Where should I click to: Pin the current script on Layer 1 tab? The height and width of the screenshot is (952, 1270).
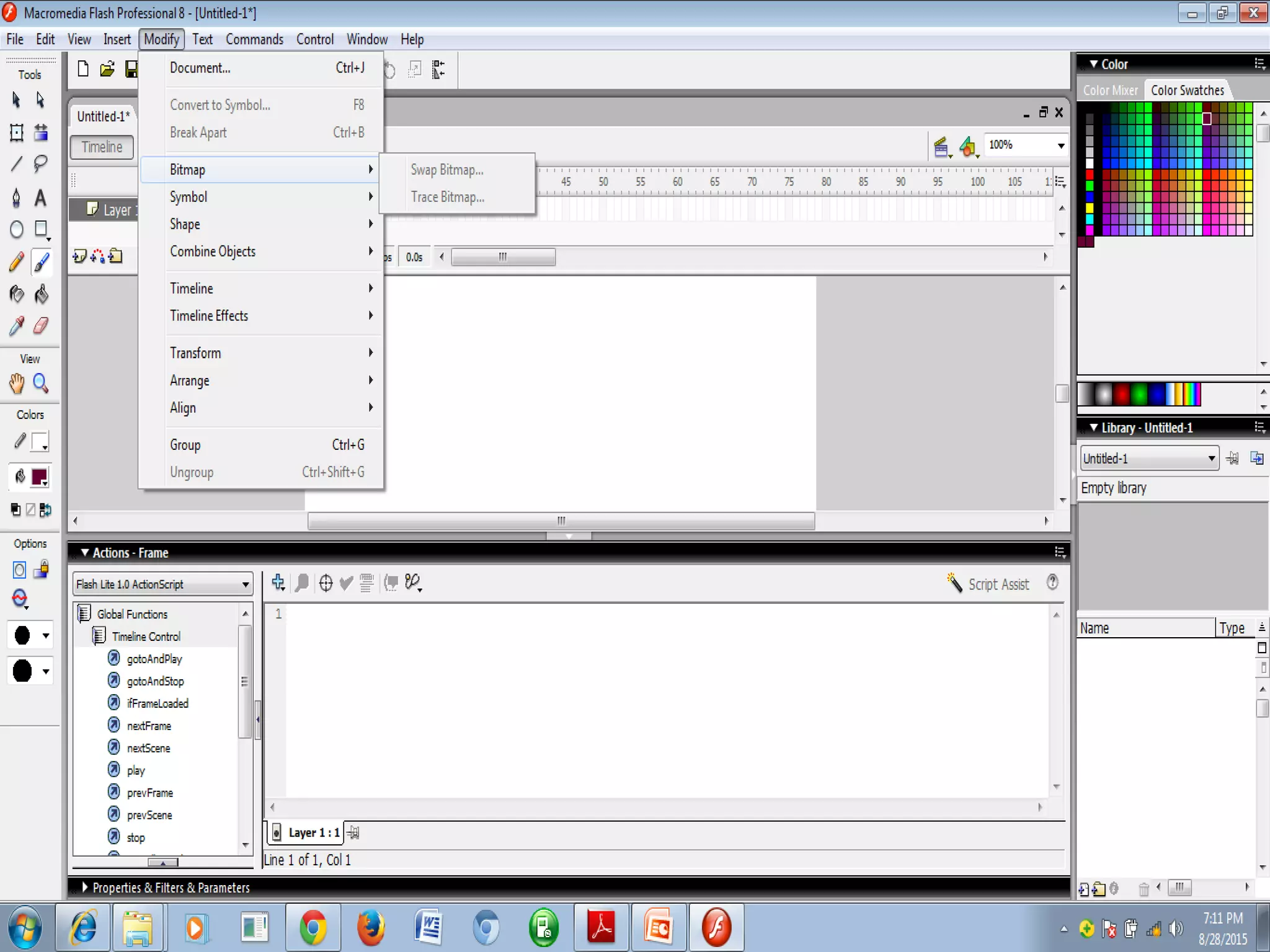pyautogui.click(x=353, y=832)
